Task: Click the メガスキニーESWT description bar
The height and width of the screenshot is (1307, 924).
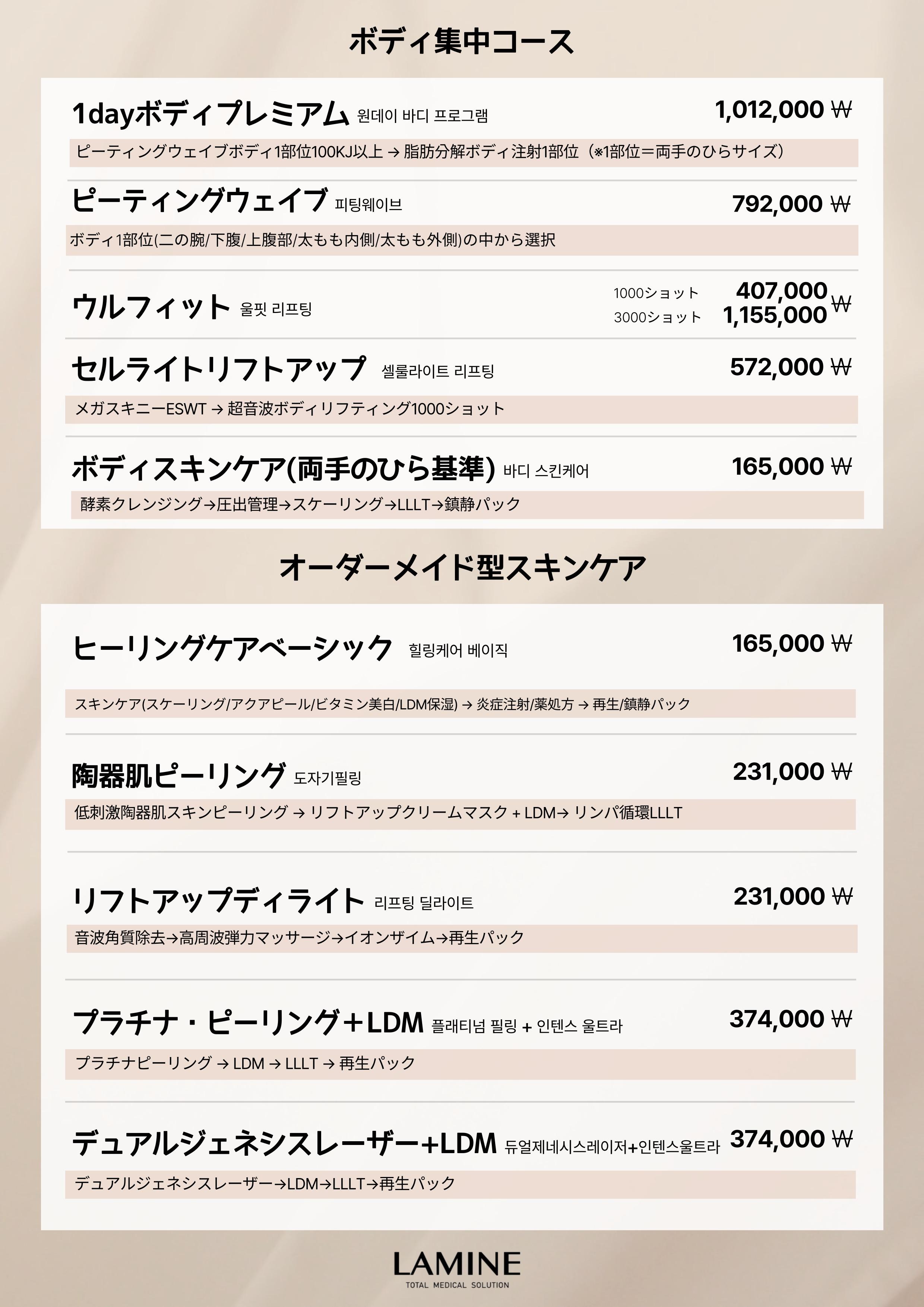Action: point(461,409)
